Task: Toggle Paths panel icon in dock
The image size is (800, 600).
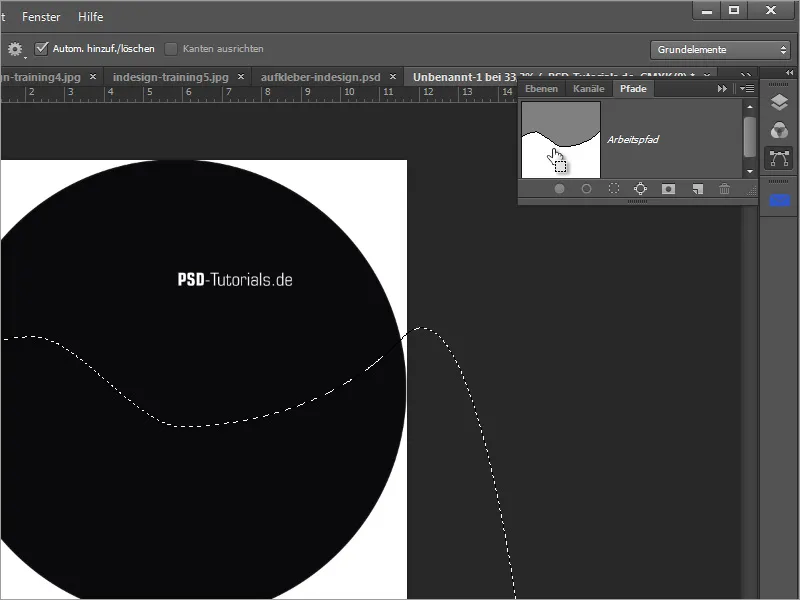Action: point(779,158)
